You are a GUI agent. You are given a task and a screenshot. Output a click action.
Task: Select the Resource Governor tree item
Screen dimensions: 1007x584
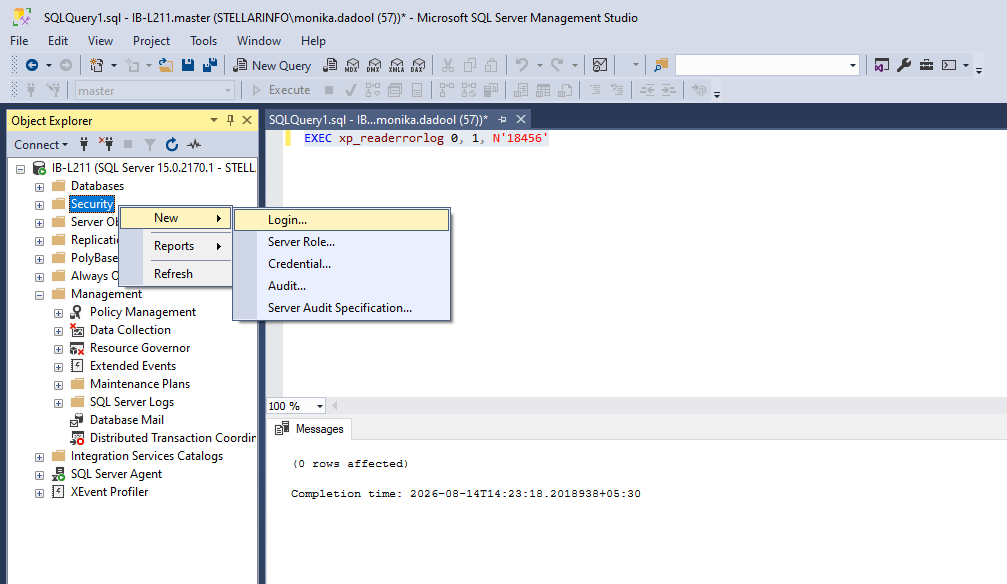point(139,348)
